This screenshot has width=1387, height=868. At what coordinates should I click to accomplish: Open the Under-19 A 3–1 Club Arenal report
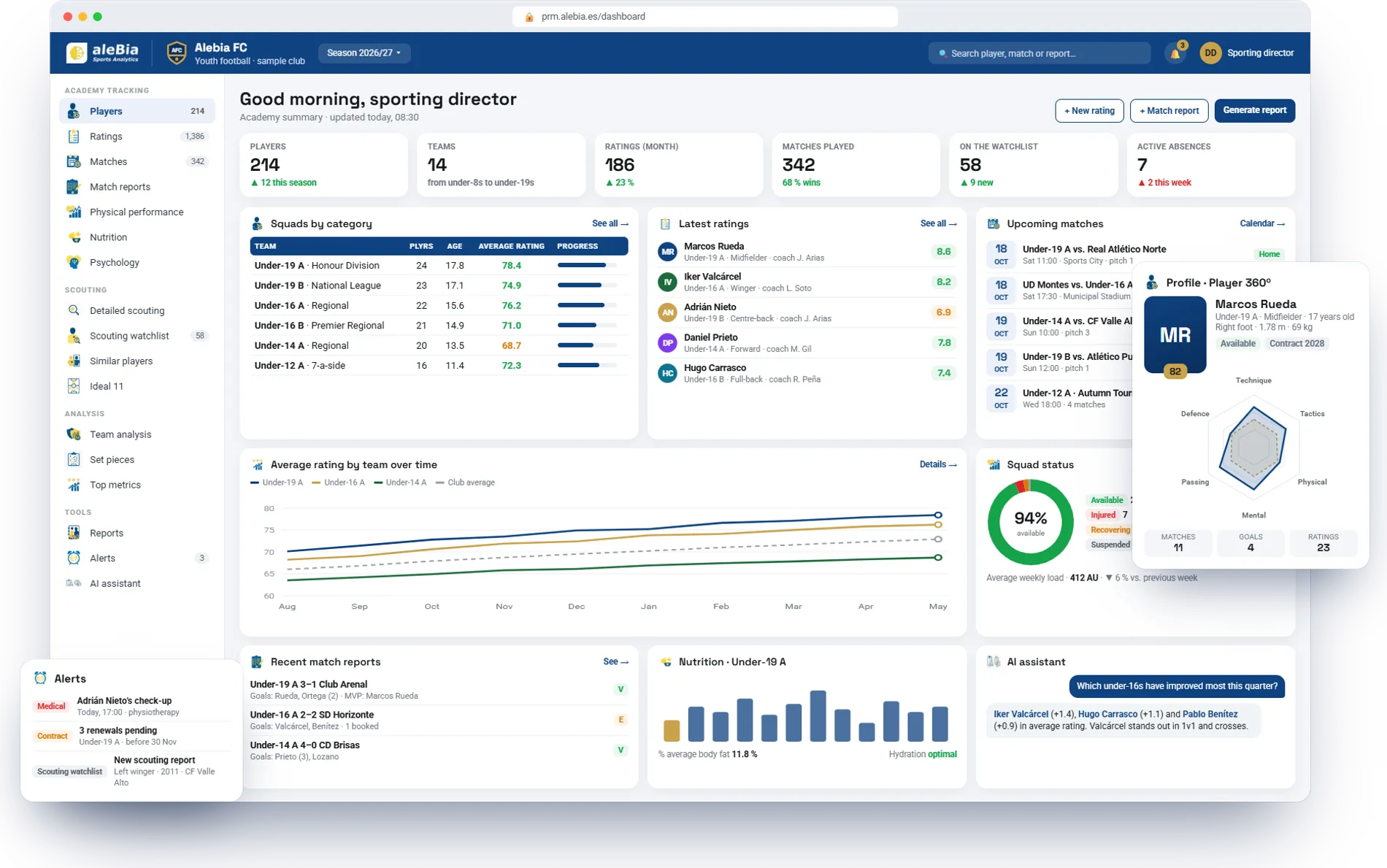click(x=439, y=690)
